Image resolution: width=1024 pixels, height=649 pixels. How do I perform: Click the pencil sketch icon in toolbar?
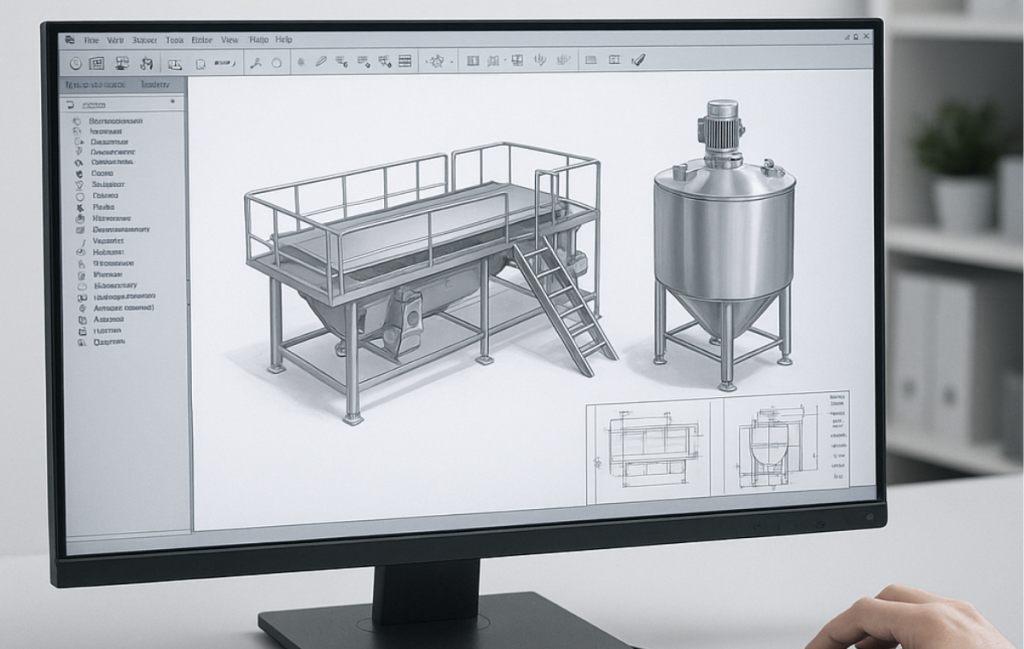[321, 62]
